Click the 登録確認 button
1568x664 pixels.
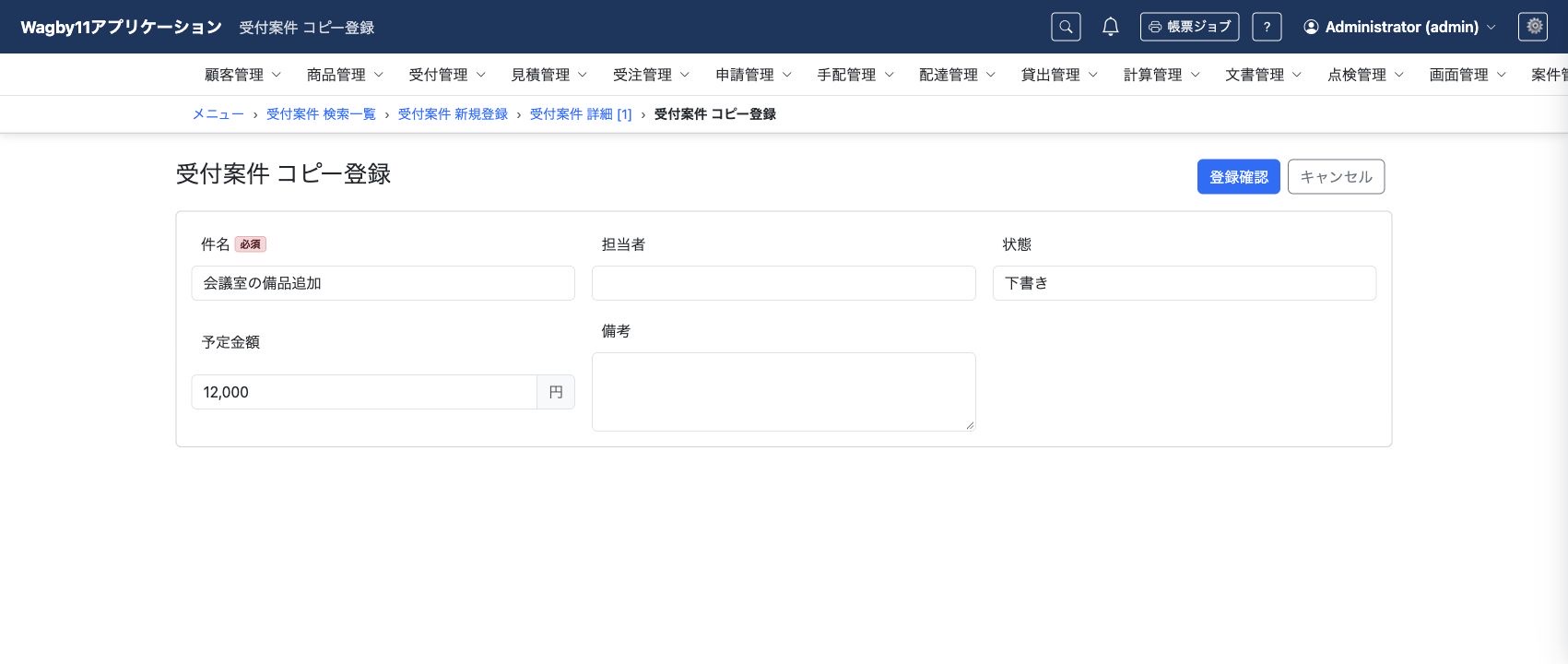(x=1238, y=177)
